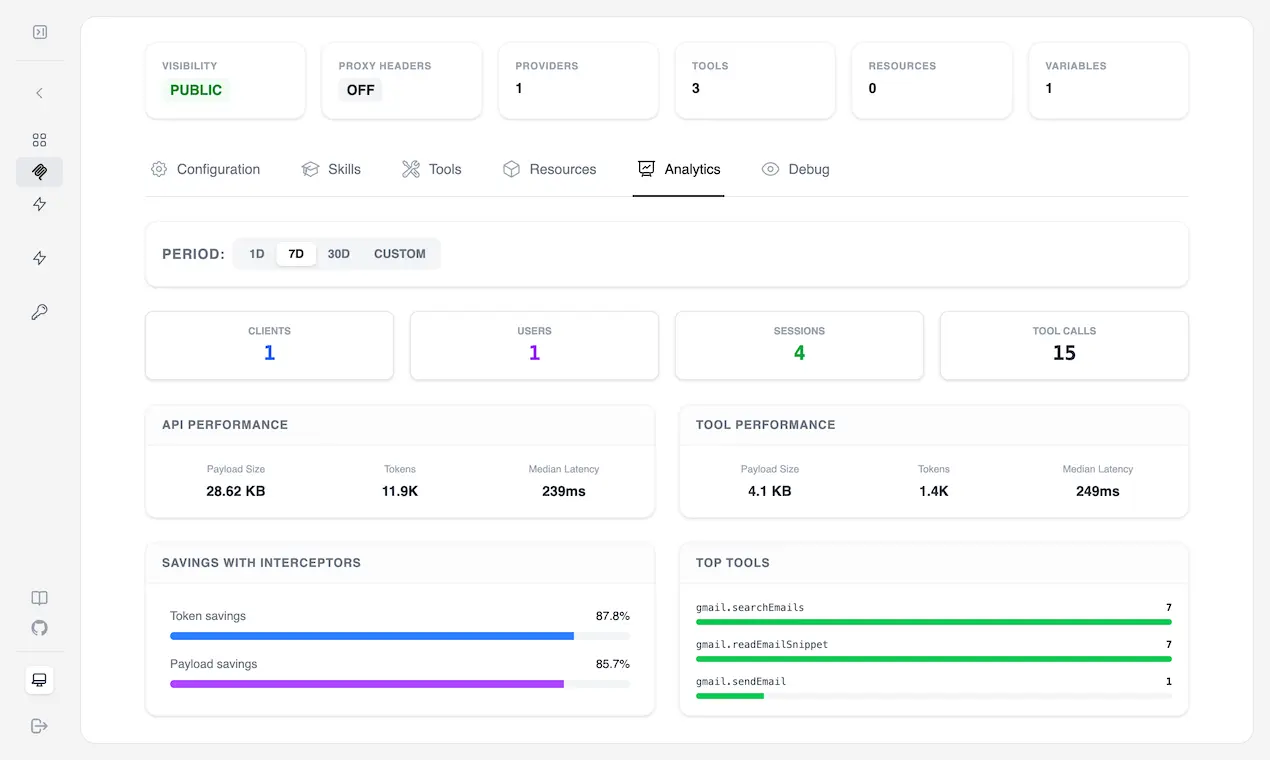Click the purple Payload savings bar
The height and width of the screenshot is (760, 1270).
click(x=367, y=684)
